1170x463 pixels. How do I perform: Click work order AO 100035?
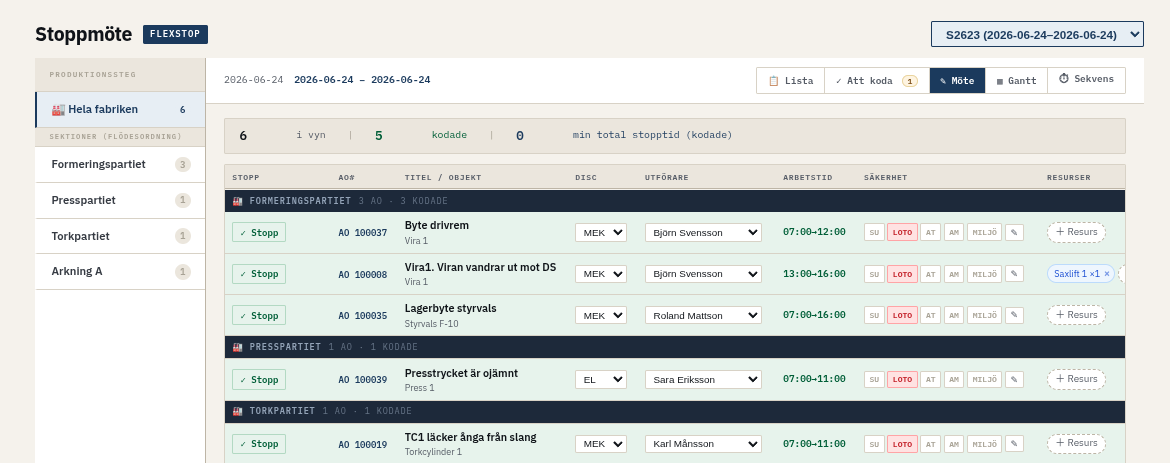point(363,316)
